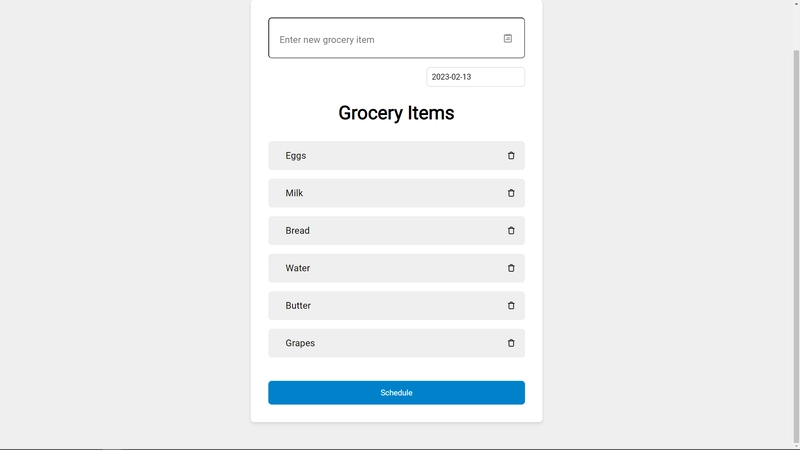Delete the Eggs item via trash icon
Image resolution: width=800 pixels, height=450 pixels.
click(x=511, y=156)
